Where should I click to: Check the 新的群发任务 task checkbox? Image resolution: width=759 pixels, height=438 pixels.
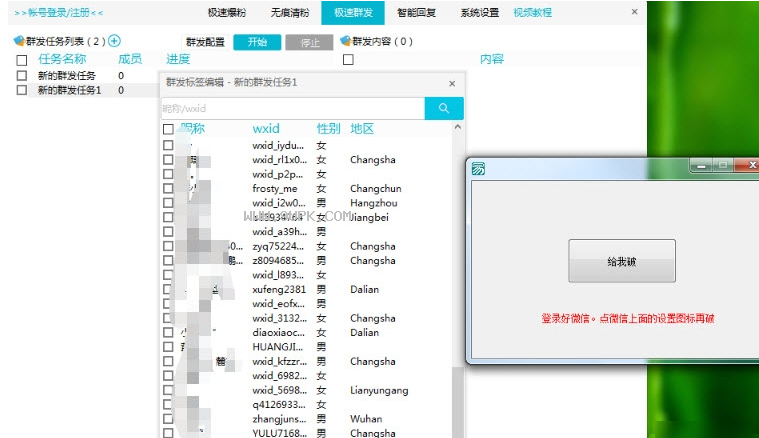coord(22,76)
